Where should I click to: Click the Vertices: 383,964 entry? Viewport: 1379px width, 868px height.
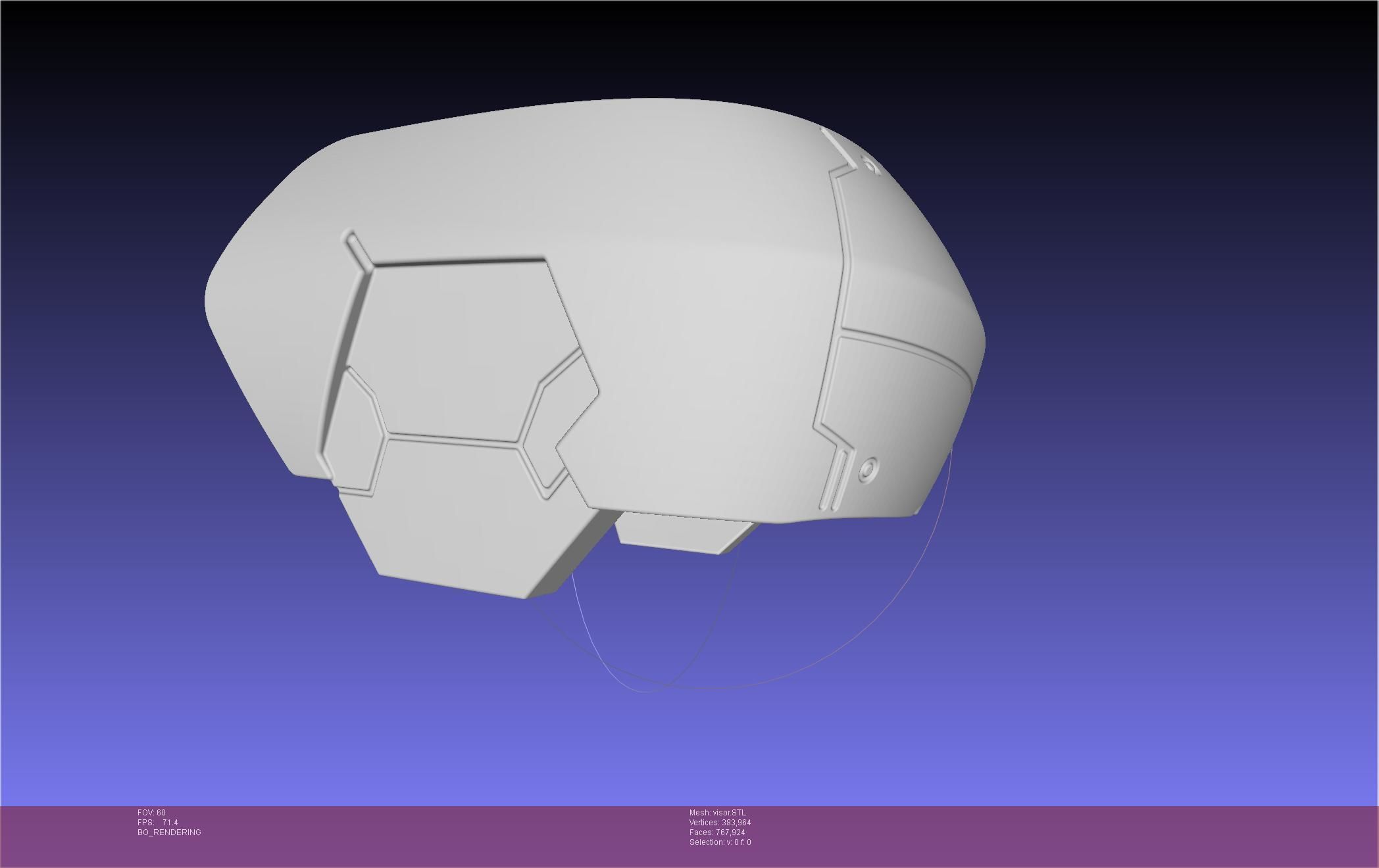click(720, 823)
